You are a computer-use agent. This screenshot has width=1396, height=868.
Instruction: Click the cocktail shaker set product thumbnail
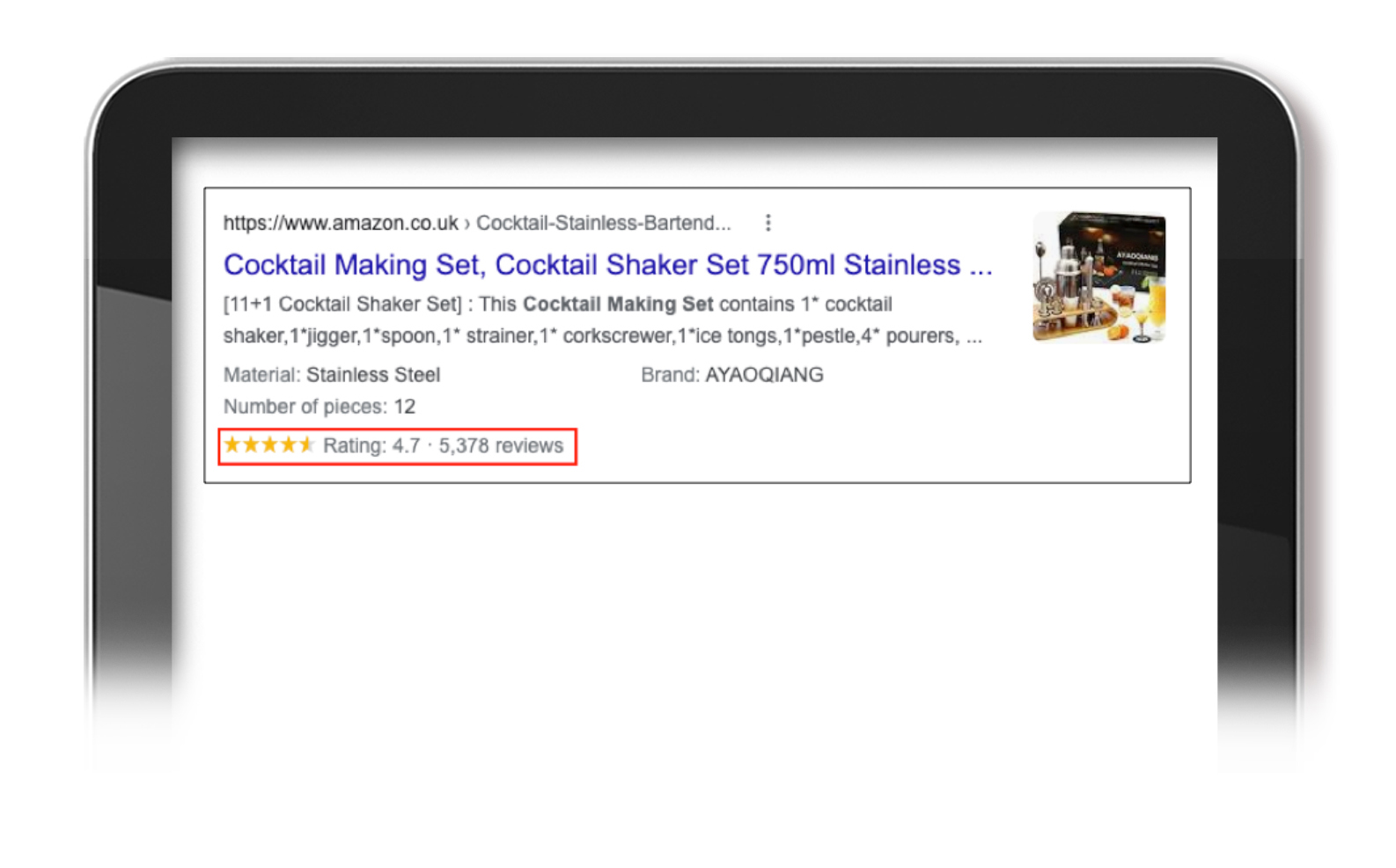click(1098, 276)
